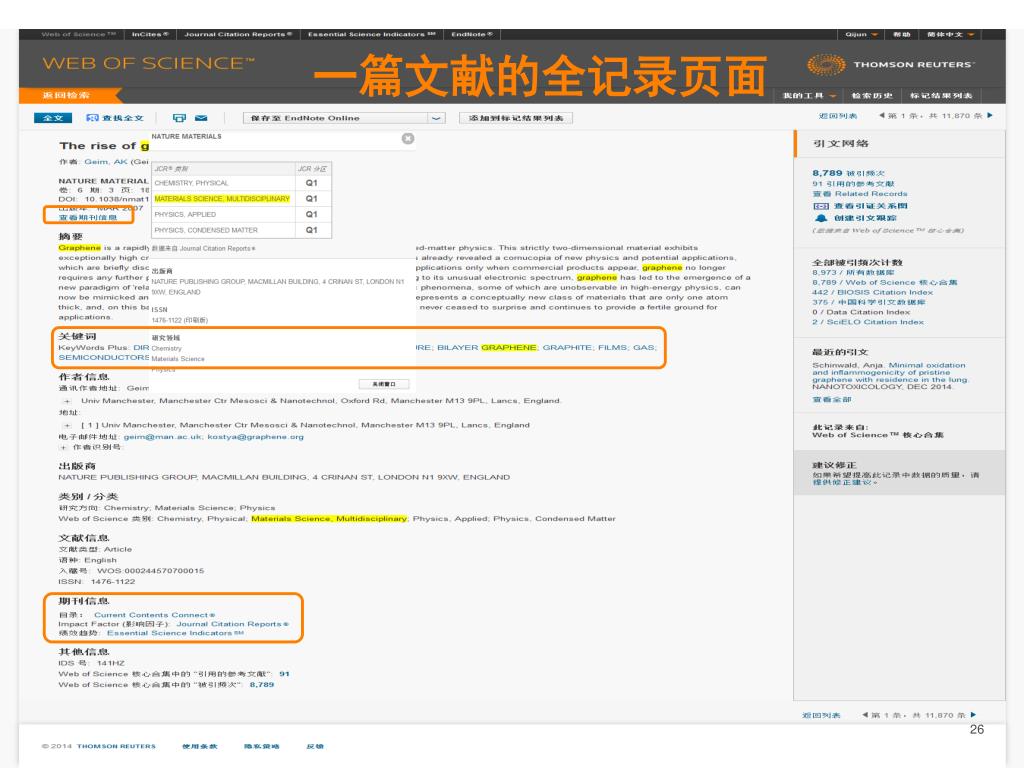Click 375 / 中国科学引文数据库 link
1024x768 pixels.
coord(869,302)
